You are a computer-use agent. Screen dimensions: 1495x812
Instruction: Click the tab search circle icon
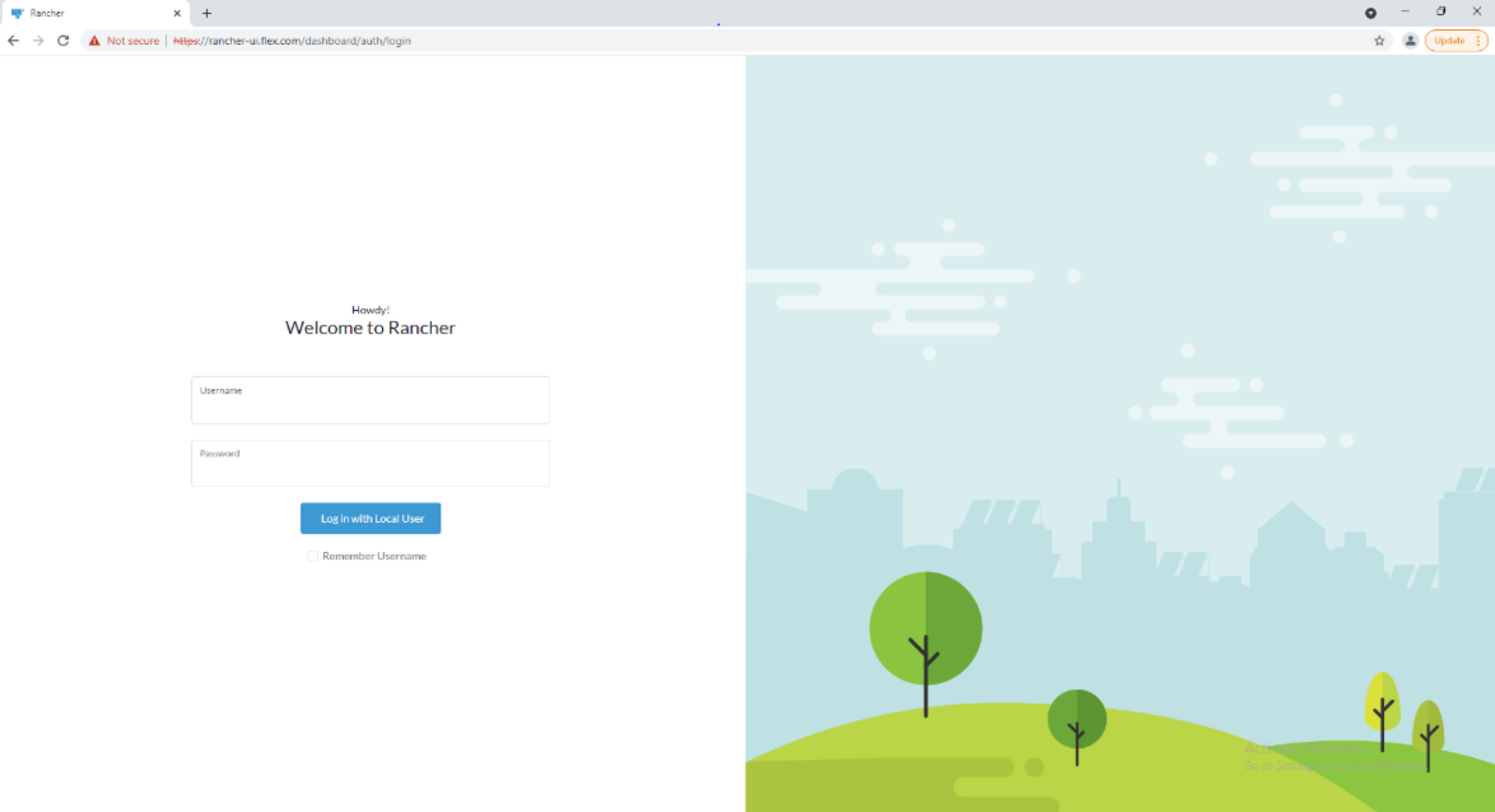click(x=1370, y=13)
